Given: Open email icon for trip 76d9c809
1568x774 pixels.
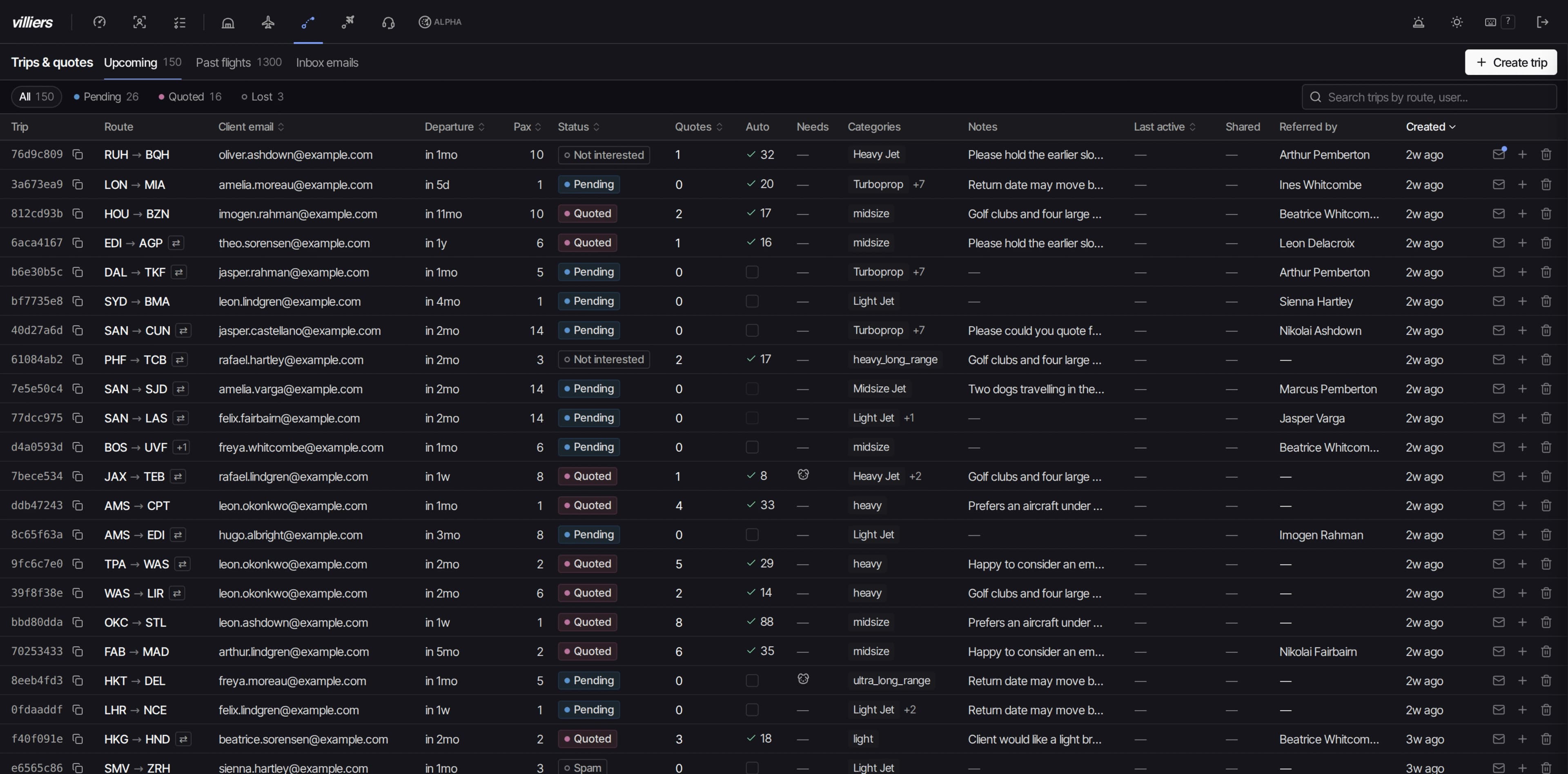Looking at the screenshot, I should tap(1499, 154).
